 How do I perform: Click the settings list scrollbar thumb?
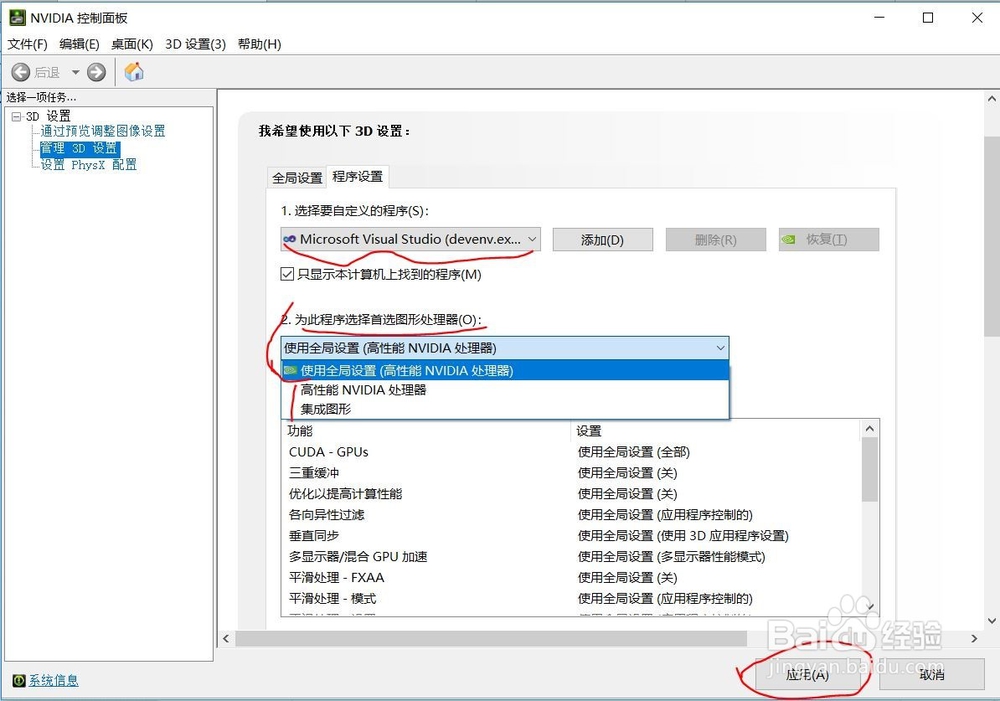point(870,470)
